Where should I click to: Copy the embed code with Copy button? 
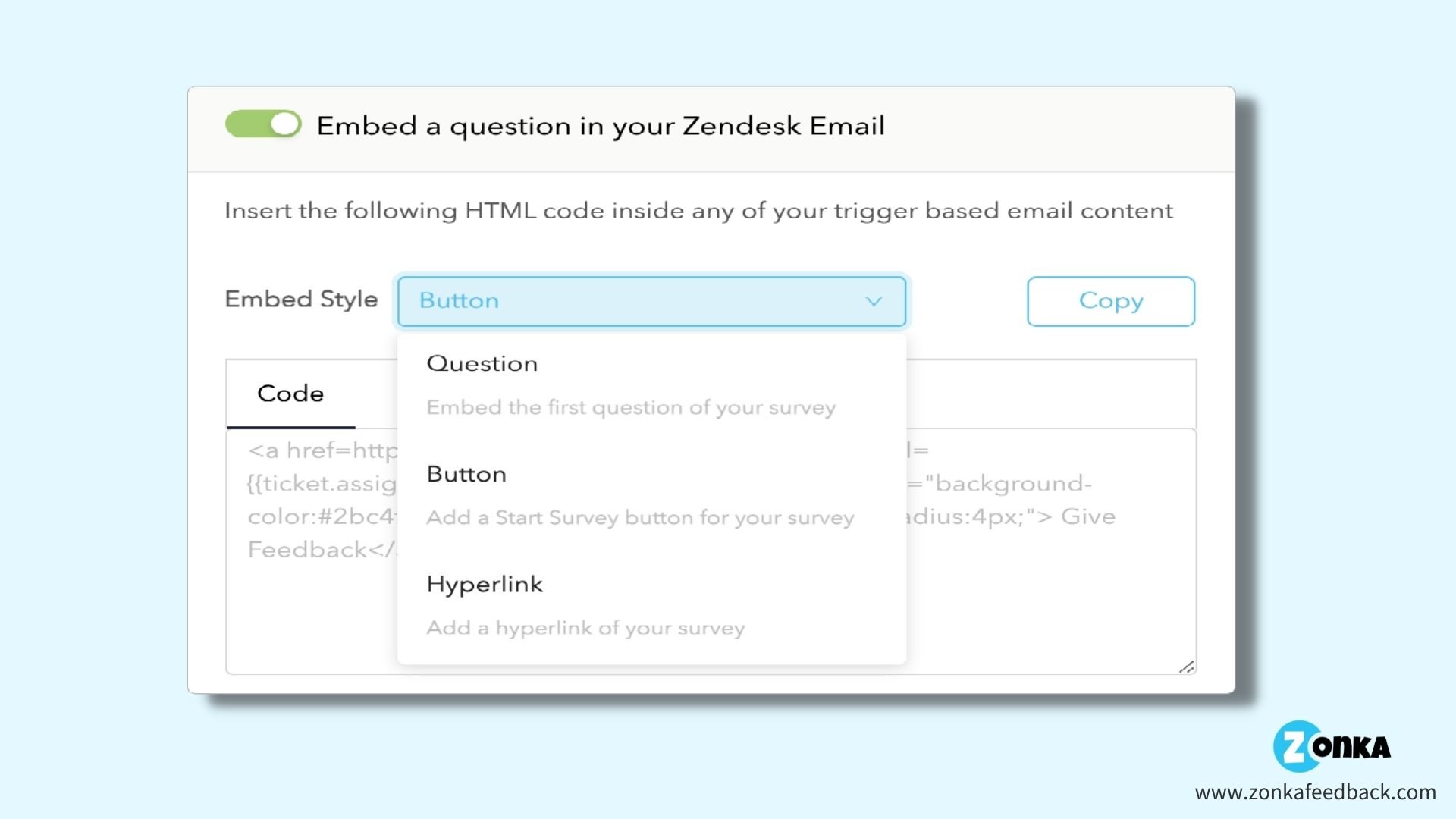click(1111, 301)
